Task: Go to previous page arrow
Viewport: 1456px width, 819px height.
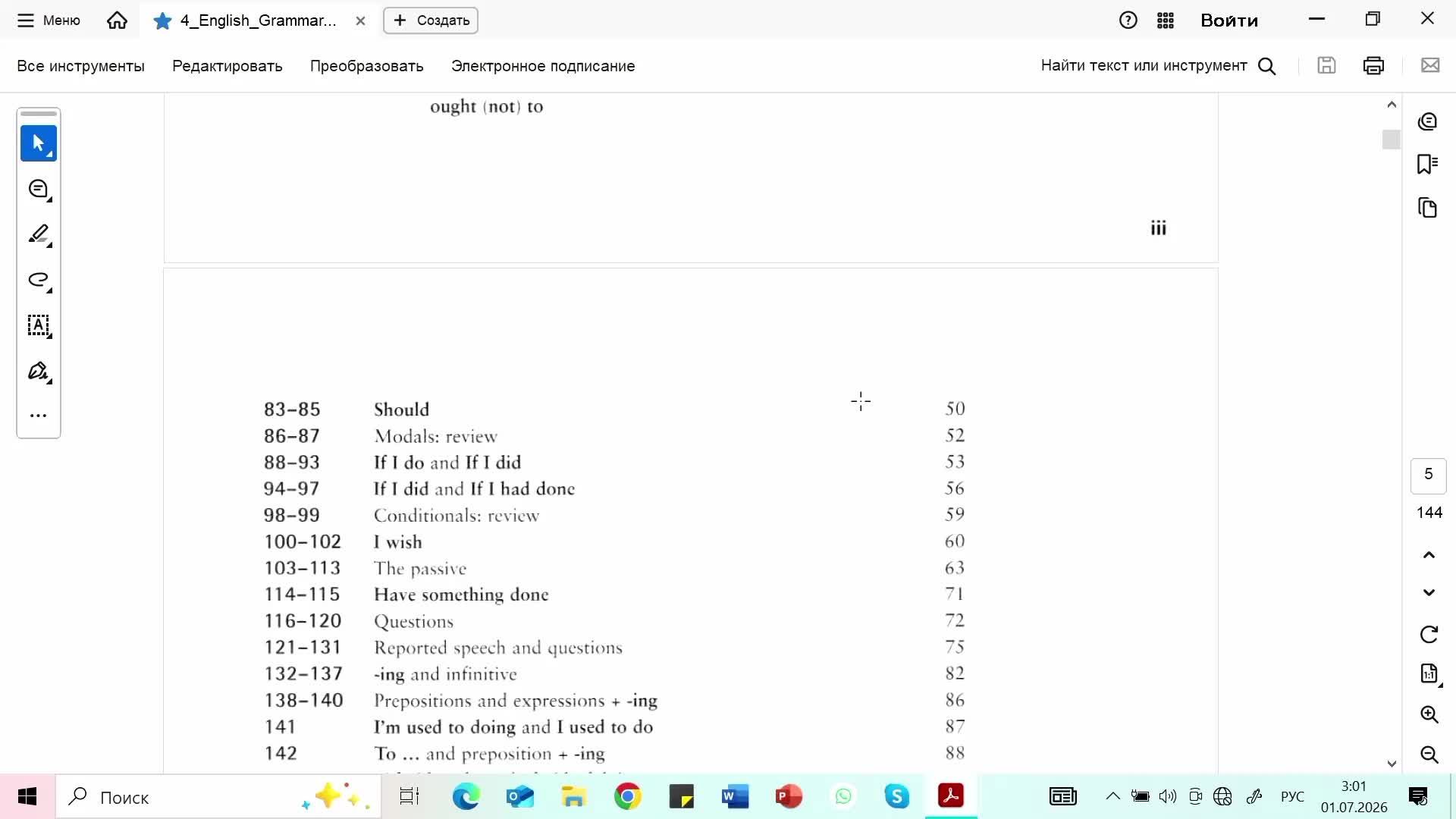Action: point(1429,555)
